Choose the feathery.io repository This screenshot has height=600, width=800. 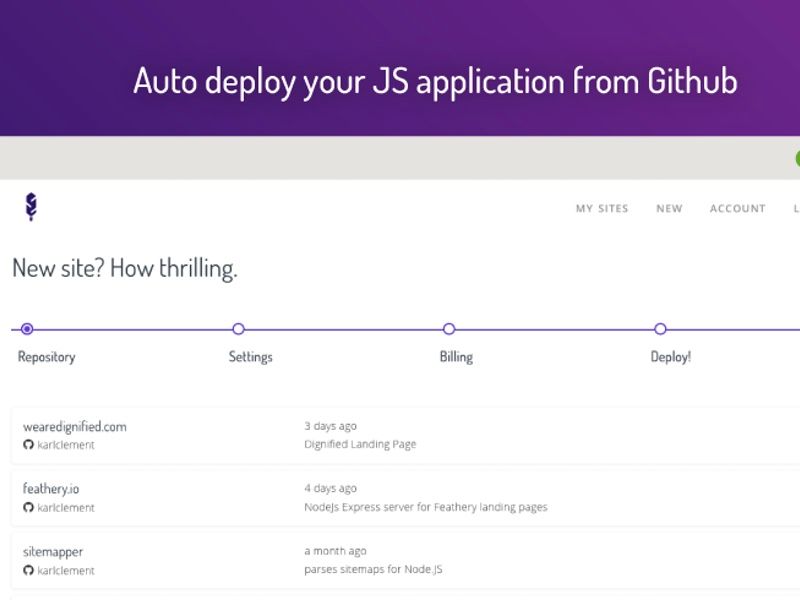(x=51, y=489)
